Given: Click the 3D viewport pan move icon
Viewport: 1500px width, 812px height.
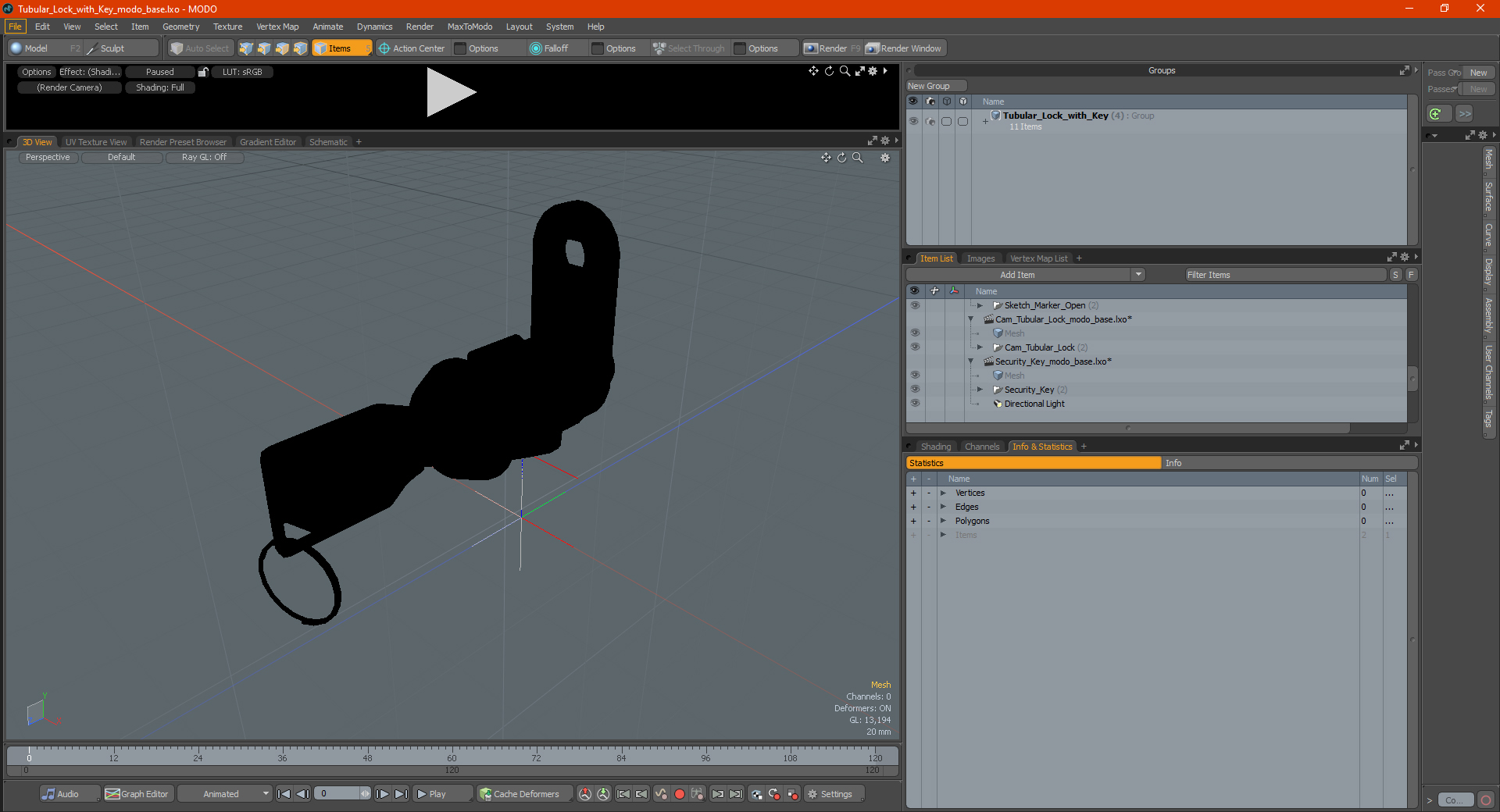Looking at the screenshot, I should point(826,158).
